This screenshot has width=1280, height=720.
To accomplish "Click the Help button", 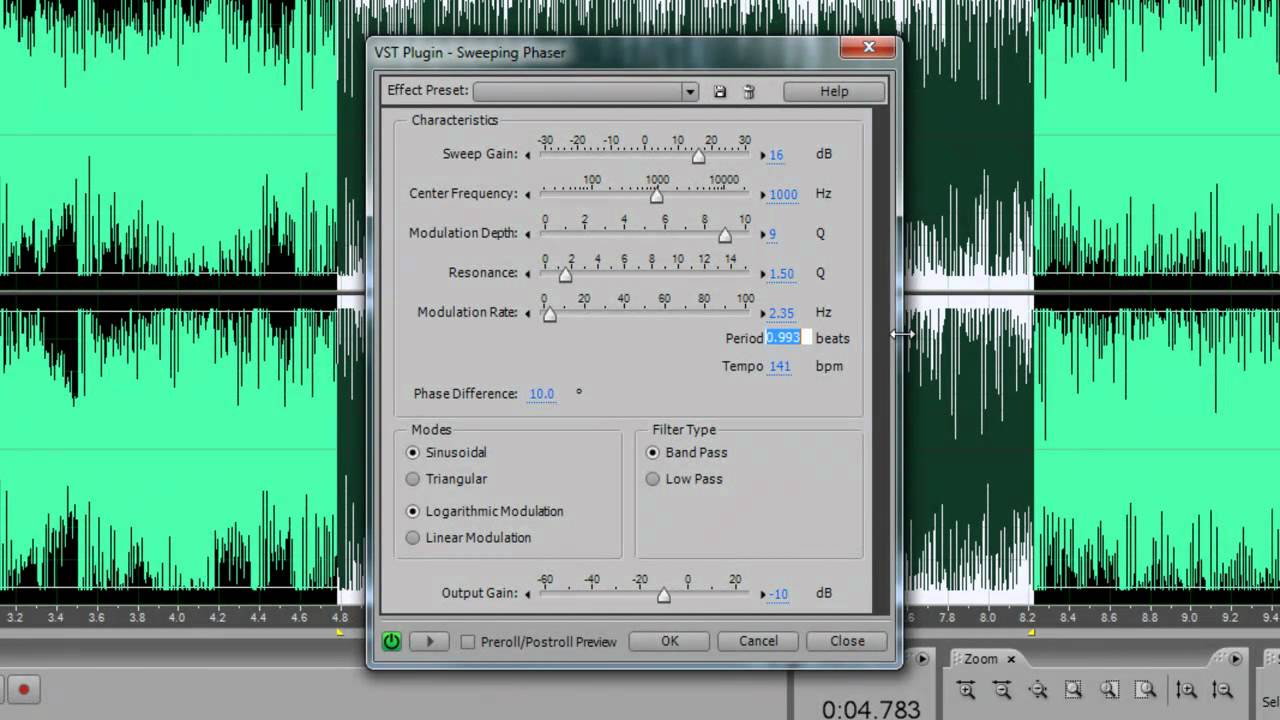I will pyautogui.click(x=834, y=91).
